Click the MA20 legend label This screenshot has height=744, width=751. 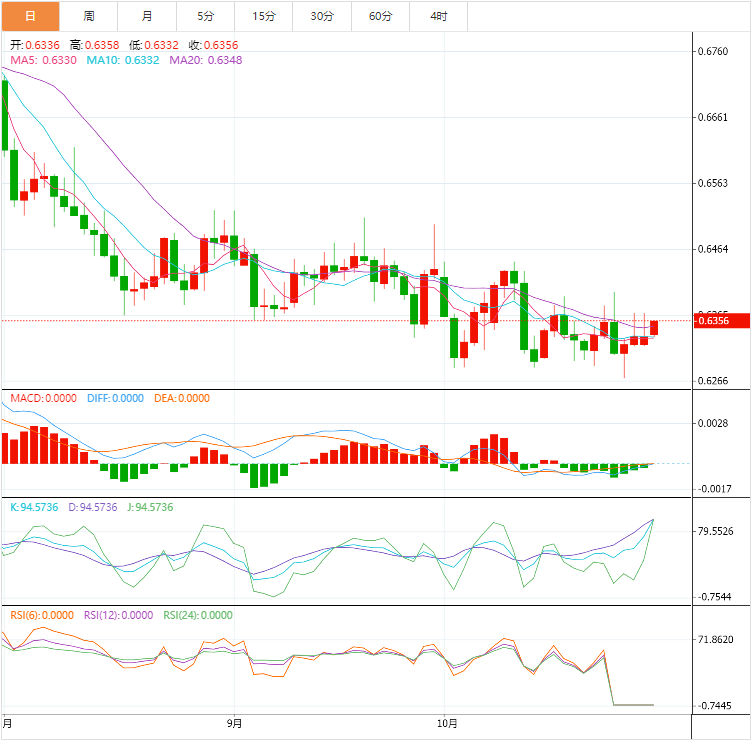point(206,60)
